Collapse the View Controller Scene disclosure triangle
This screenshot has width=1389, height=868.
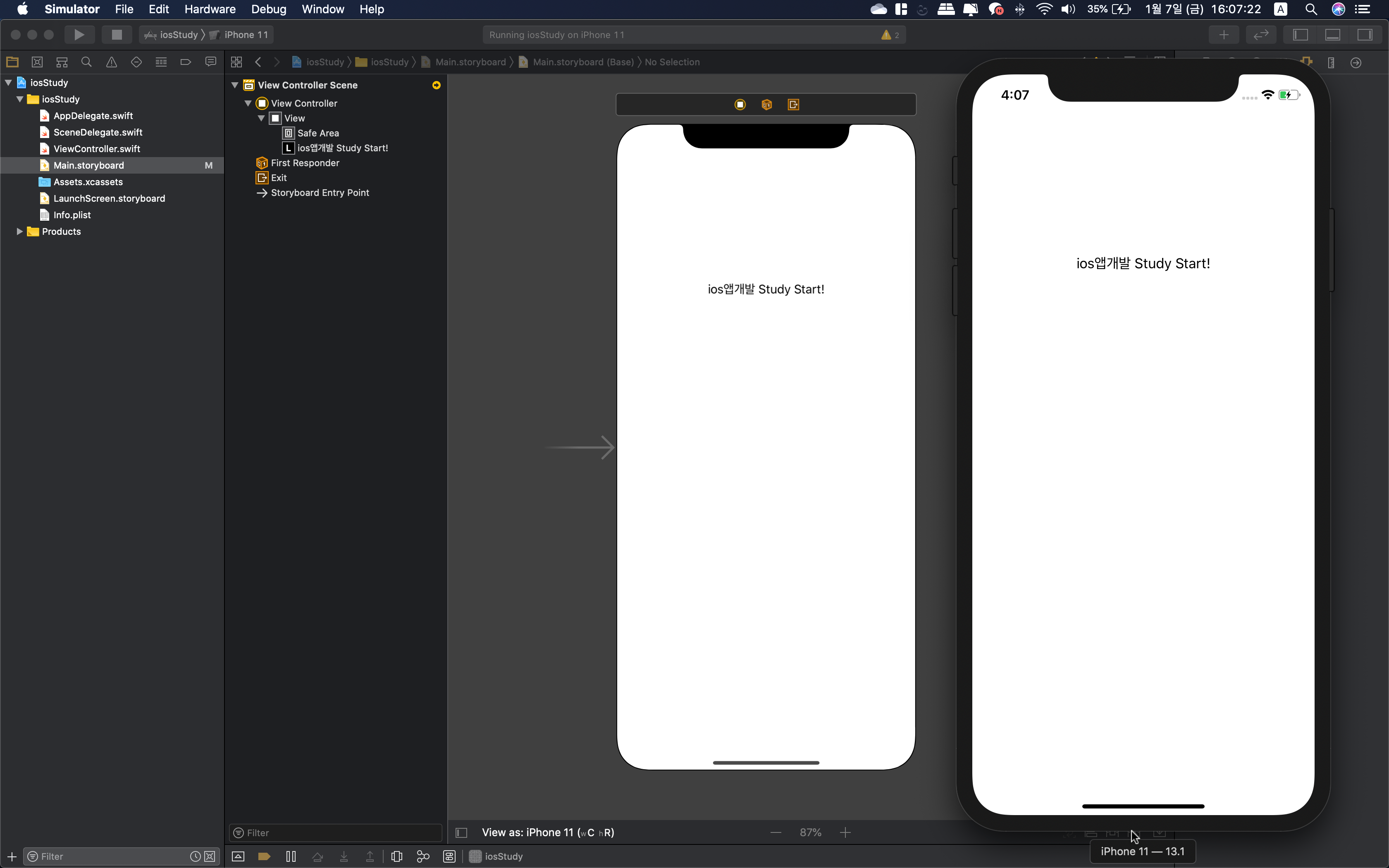point(235,85)
